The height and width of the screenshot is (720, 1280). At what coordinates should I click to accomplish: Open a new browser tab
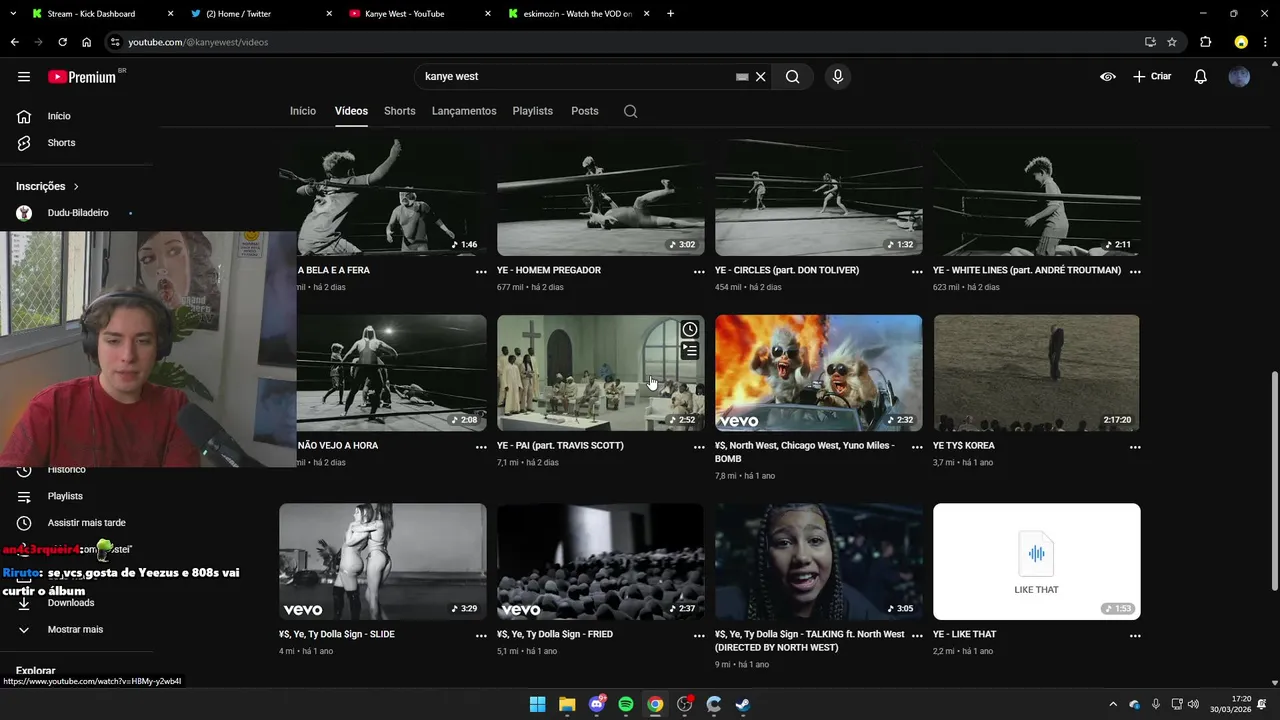[670, 14]
